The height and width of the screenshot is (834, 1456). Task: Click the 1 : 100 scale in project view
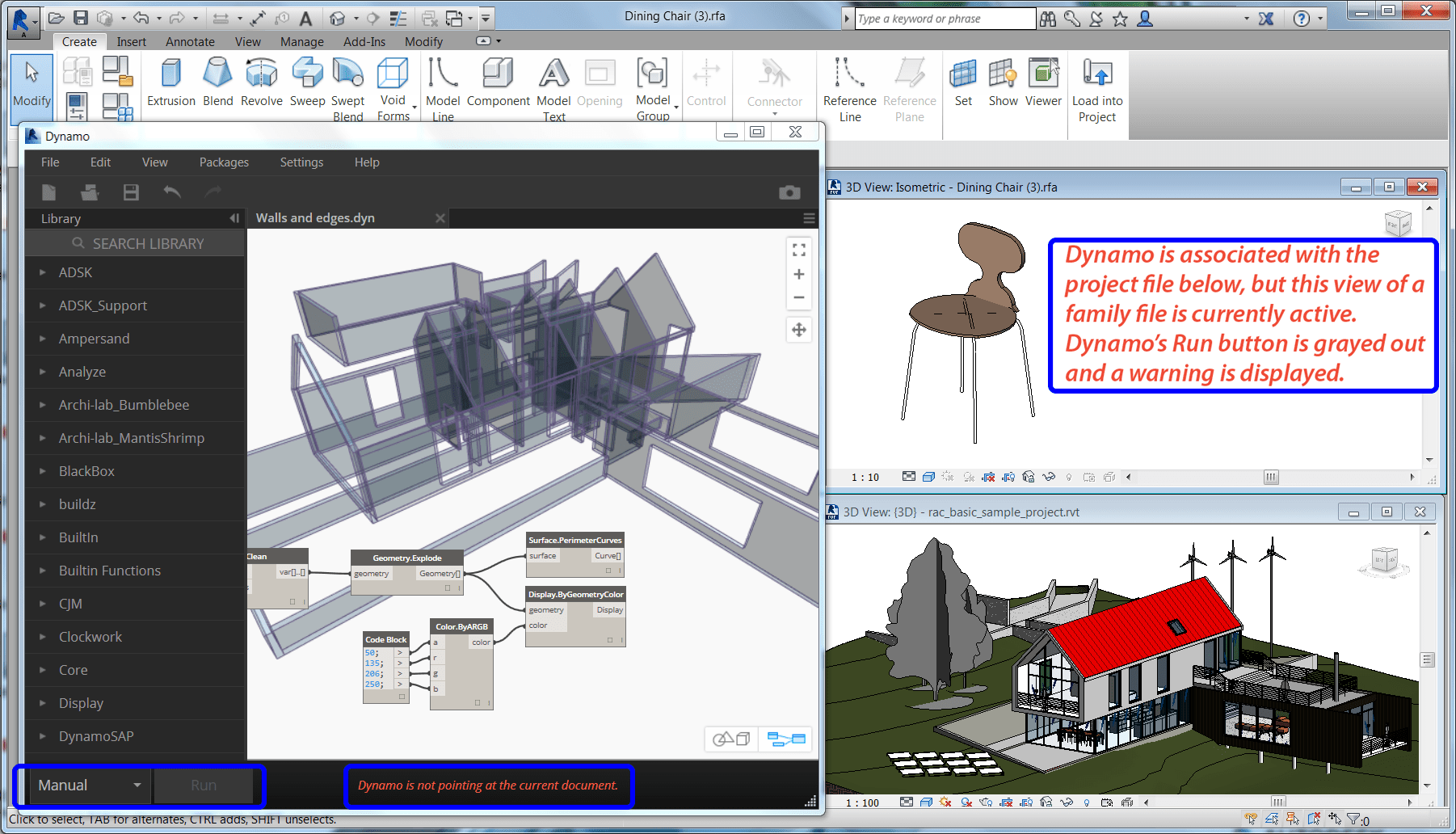click(x=863, y=803)
